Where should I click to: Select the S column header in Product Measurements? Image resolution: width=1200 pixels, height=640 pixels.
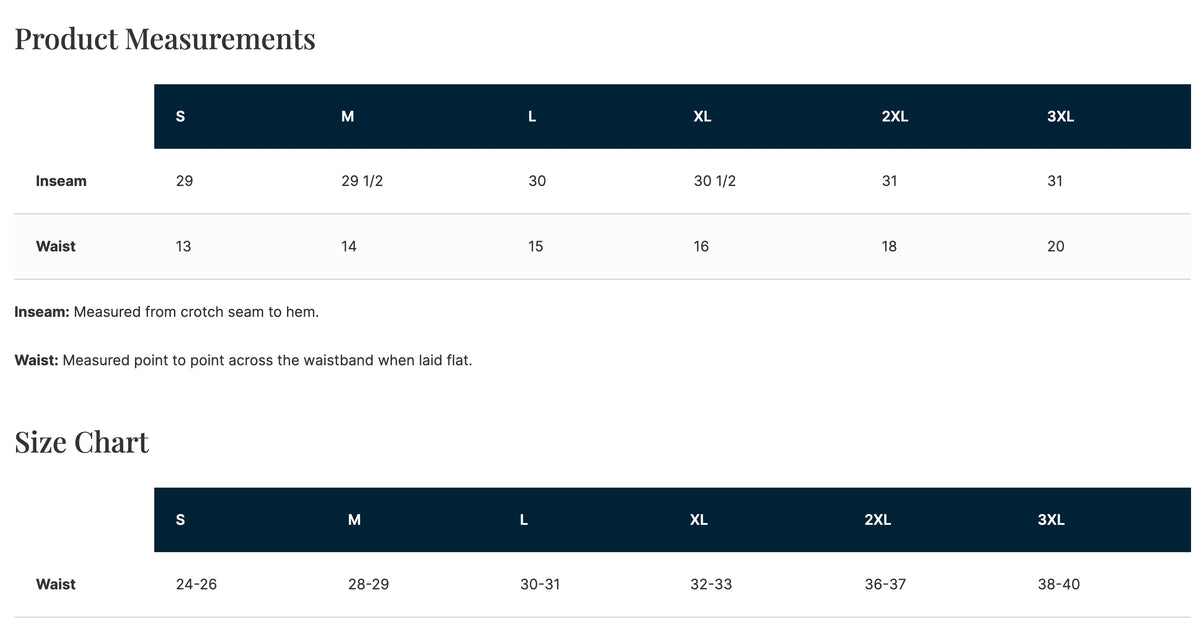(x=180, y=116)
